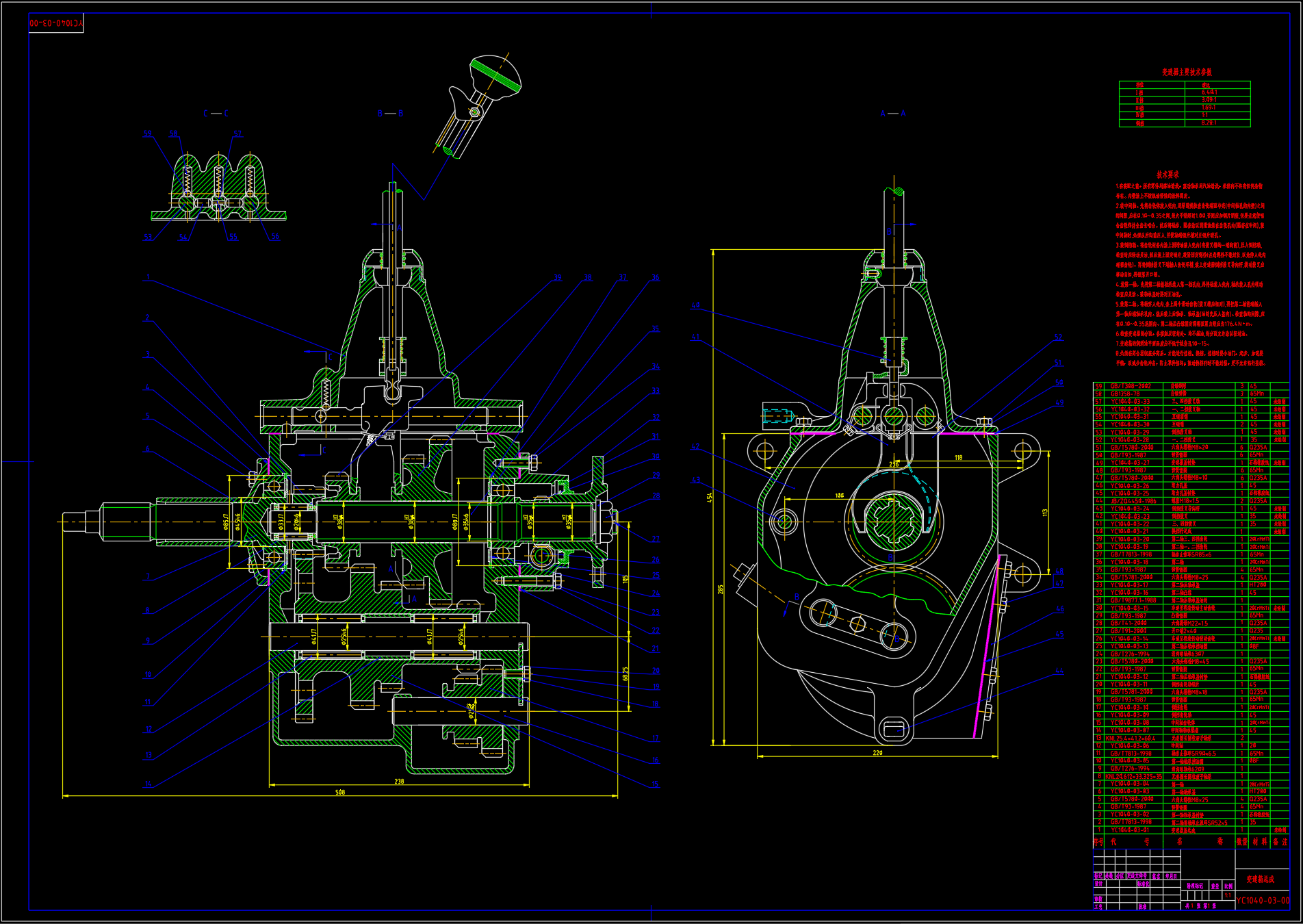Click part code GB/T91-2000
Viewport: 1303px width, 924px height.
point(1129,631)
